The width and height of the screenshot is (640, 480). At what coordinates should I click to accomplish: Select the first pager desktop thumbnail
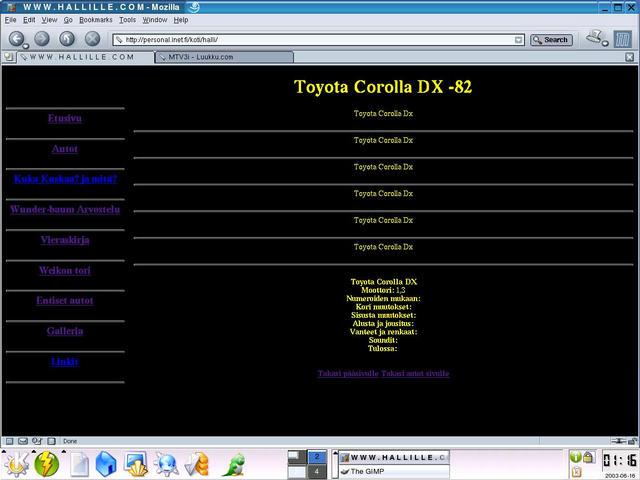coord(297,457)
